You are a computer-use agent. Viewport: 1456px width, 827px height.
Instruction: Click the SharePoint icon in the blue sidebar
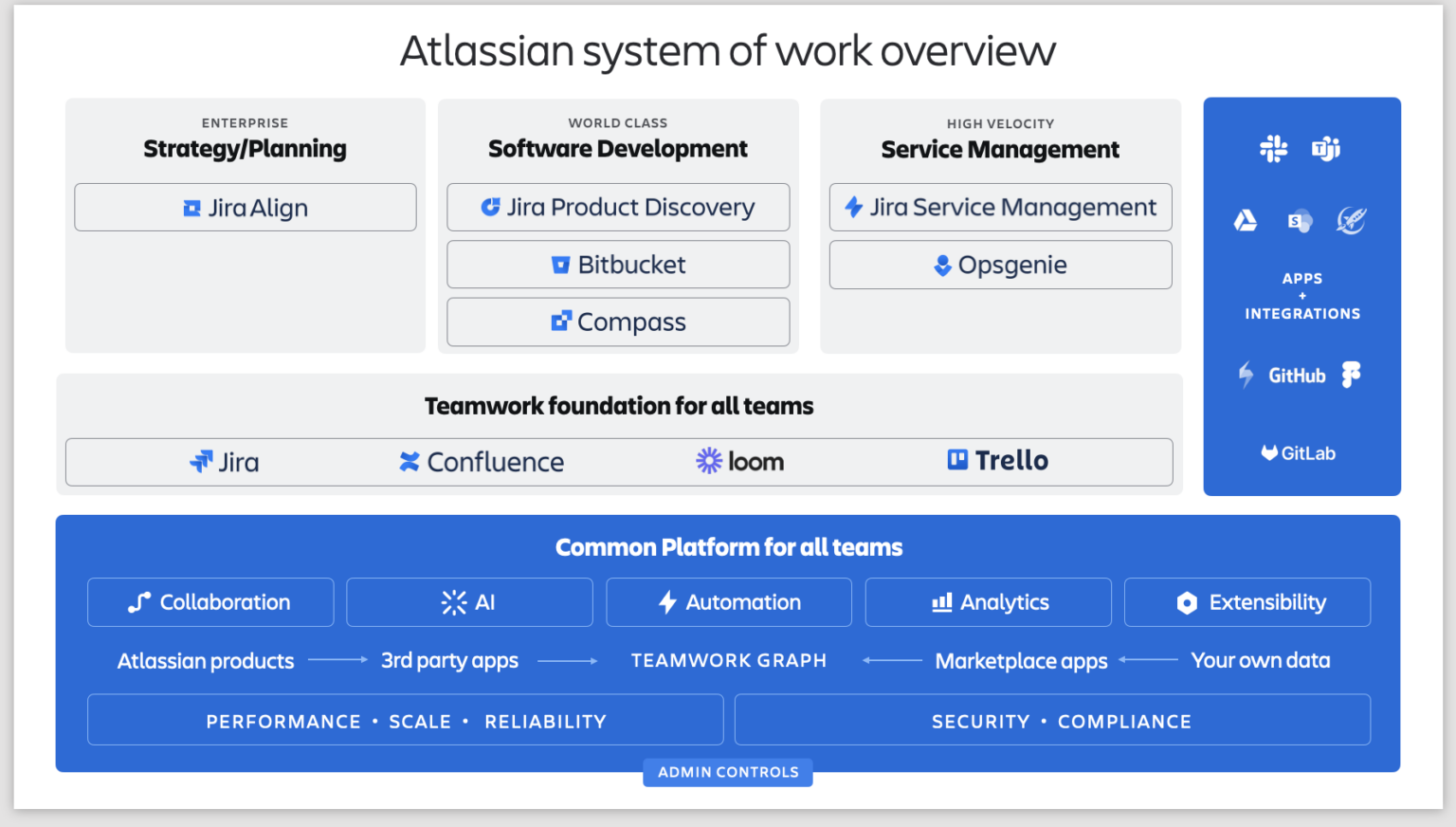(x=1300, y=220)
